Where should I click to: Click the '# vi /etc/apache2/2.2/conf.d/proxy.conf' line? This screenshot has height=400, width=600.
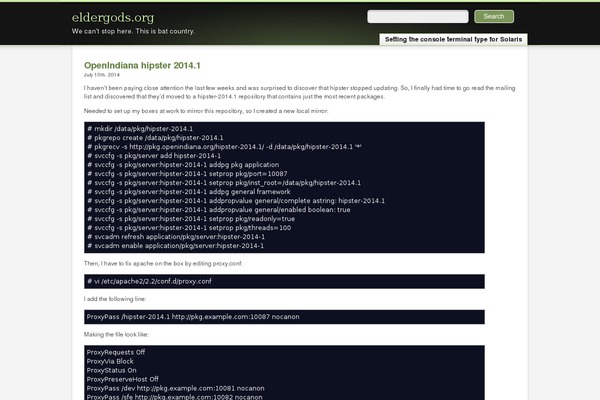point(149,281)
